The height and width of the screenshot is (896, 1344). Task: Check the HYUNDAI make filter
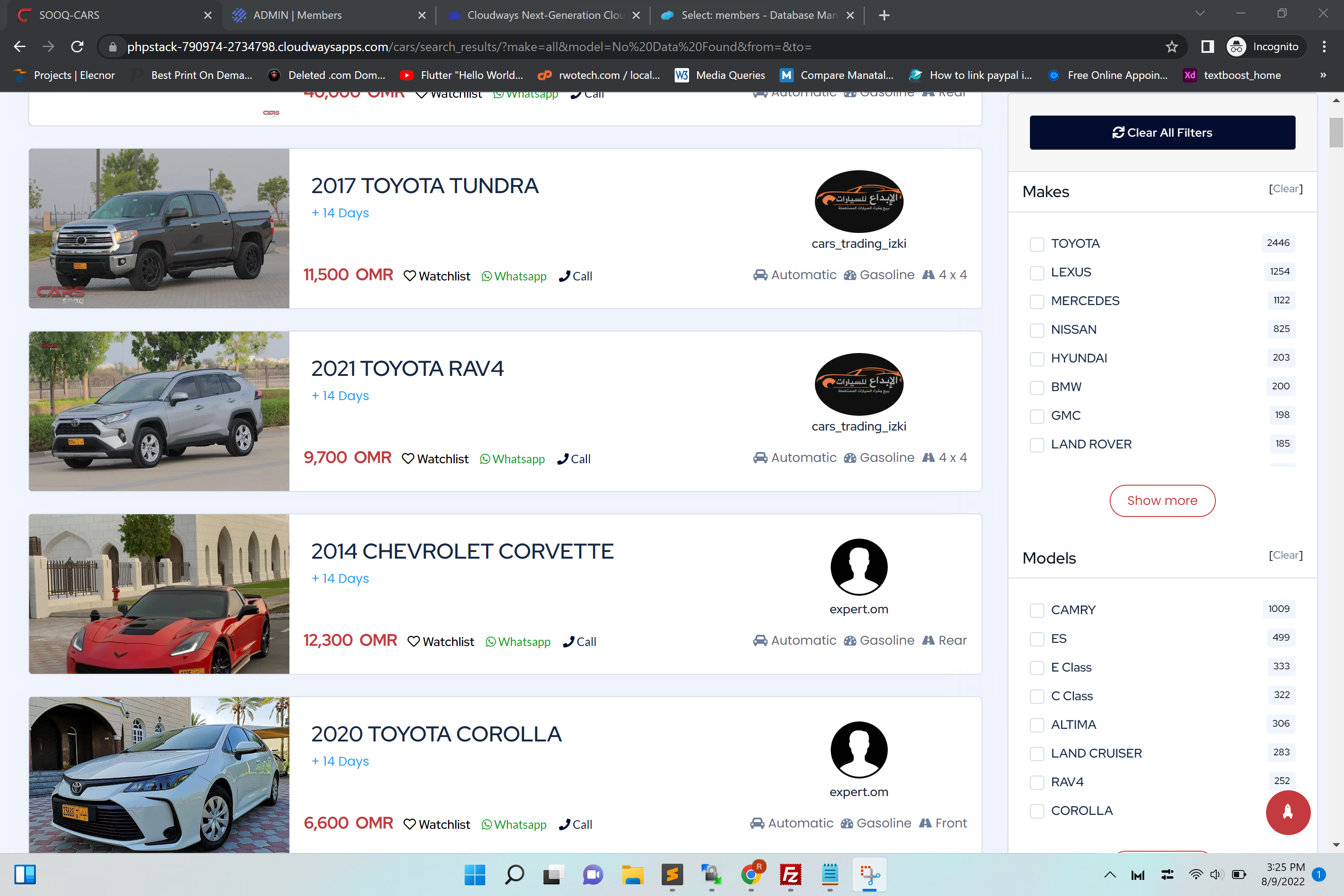[x=1037, y=358]
